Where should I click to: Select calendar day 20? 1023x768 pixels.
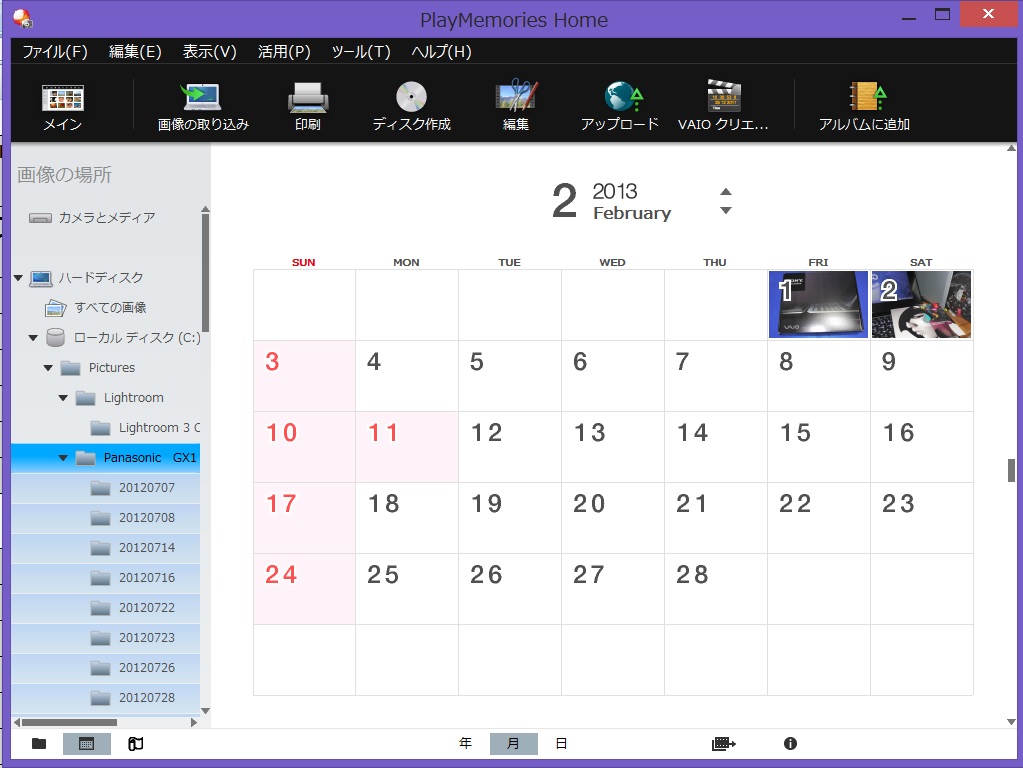pos(613,518)
